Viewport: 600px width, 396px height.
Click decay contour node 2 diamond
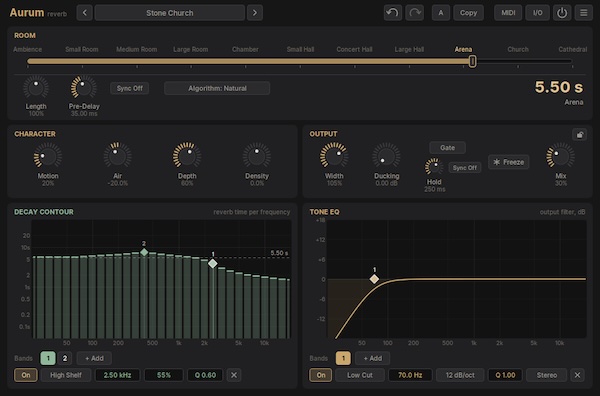144,252
